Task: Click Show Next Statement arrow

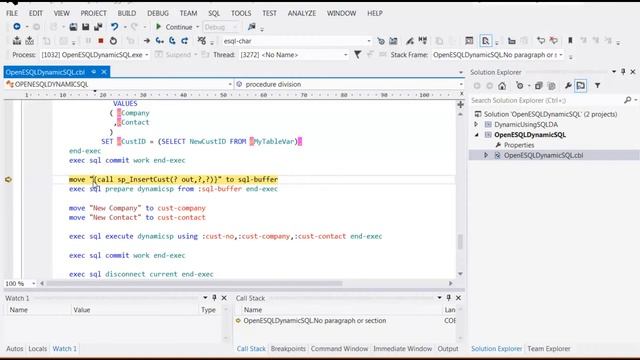Action: click(147, 41)
